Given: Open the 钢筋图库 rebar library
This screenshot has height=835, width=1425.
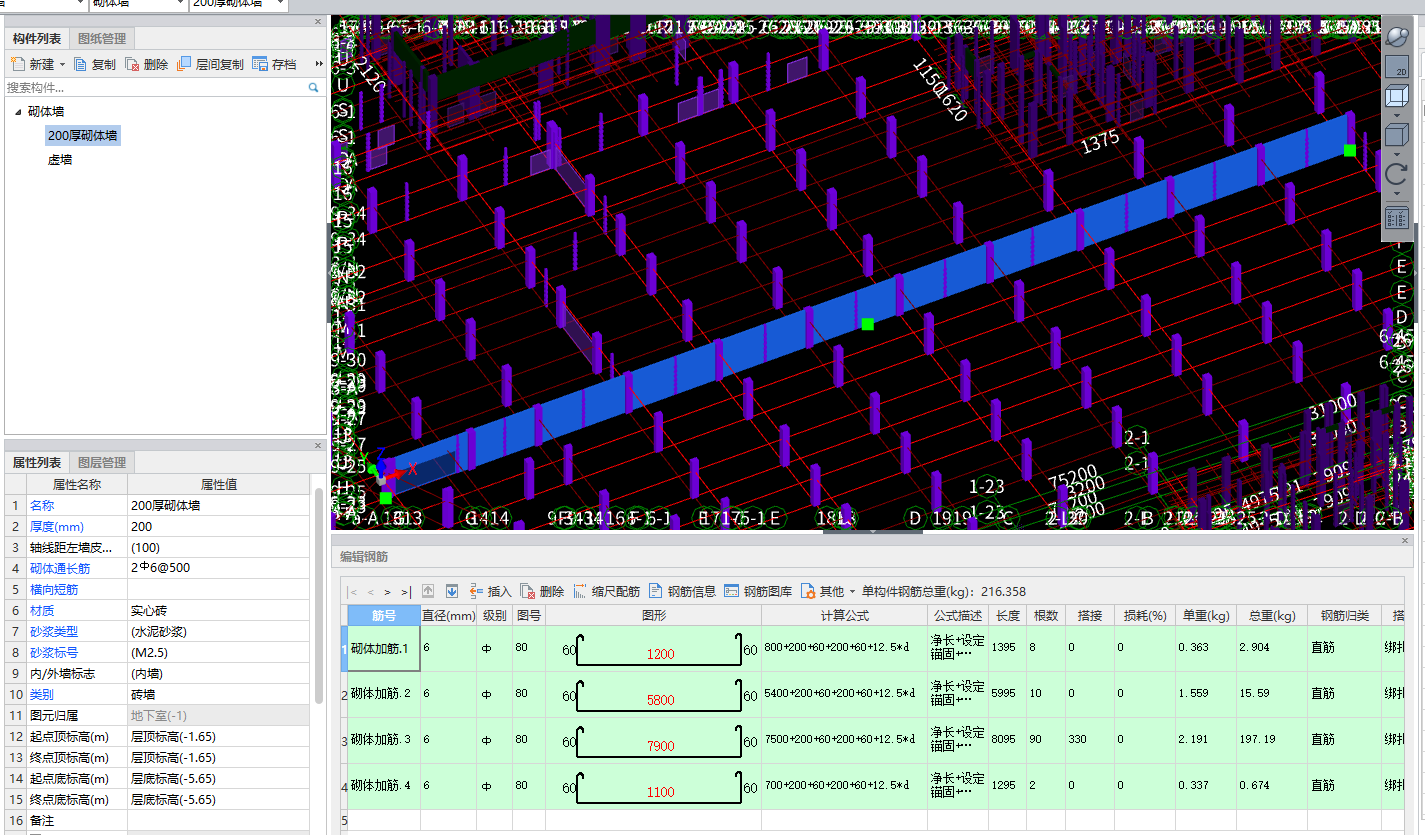Looking at the screenshot, I should tap(758, 591).
